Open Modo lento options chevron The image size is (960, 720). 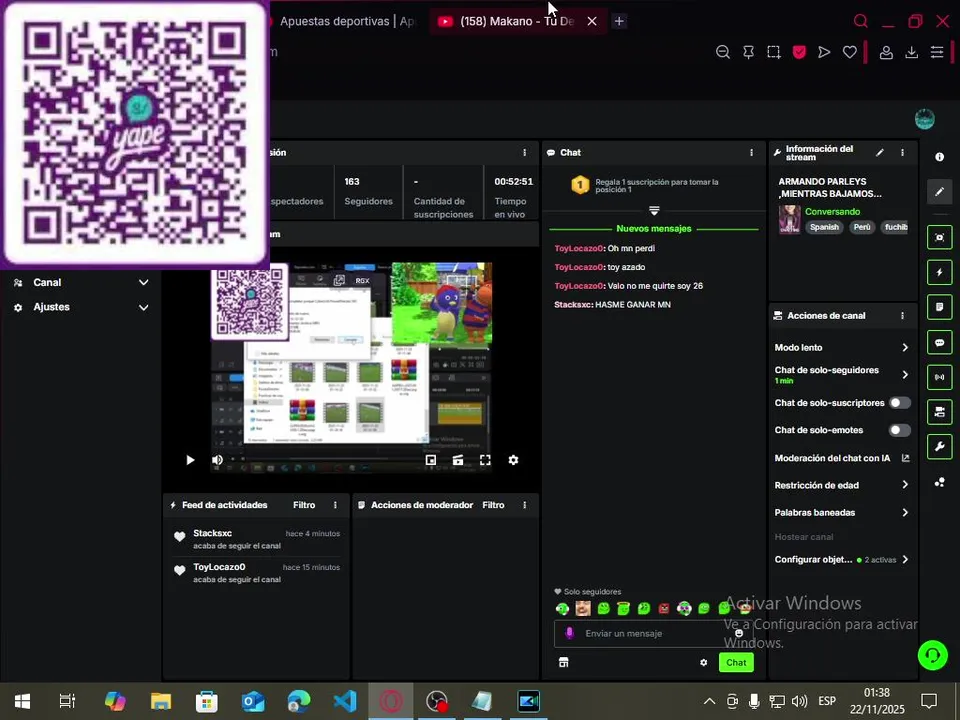[905, 347]
